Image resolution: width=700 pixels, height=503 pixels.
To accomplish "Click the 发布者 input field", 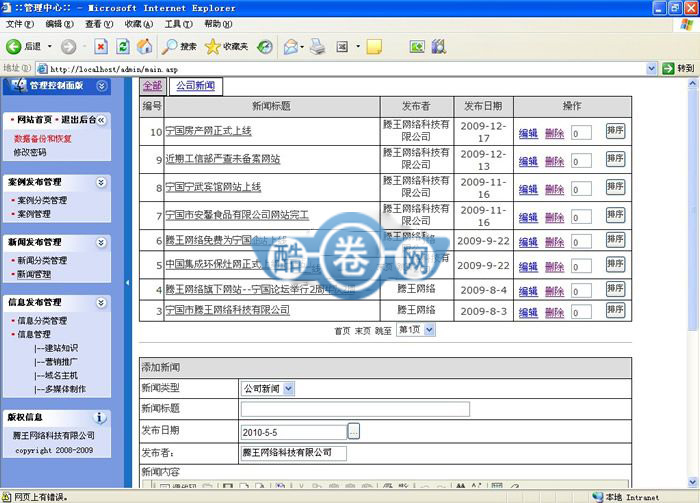I will pos(294,453).
